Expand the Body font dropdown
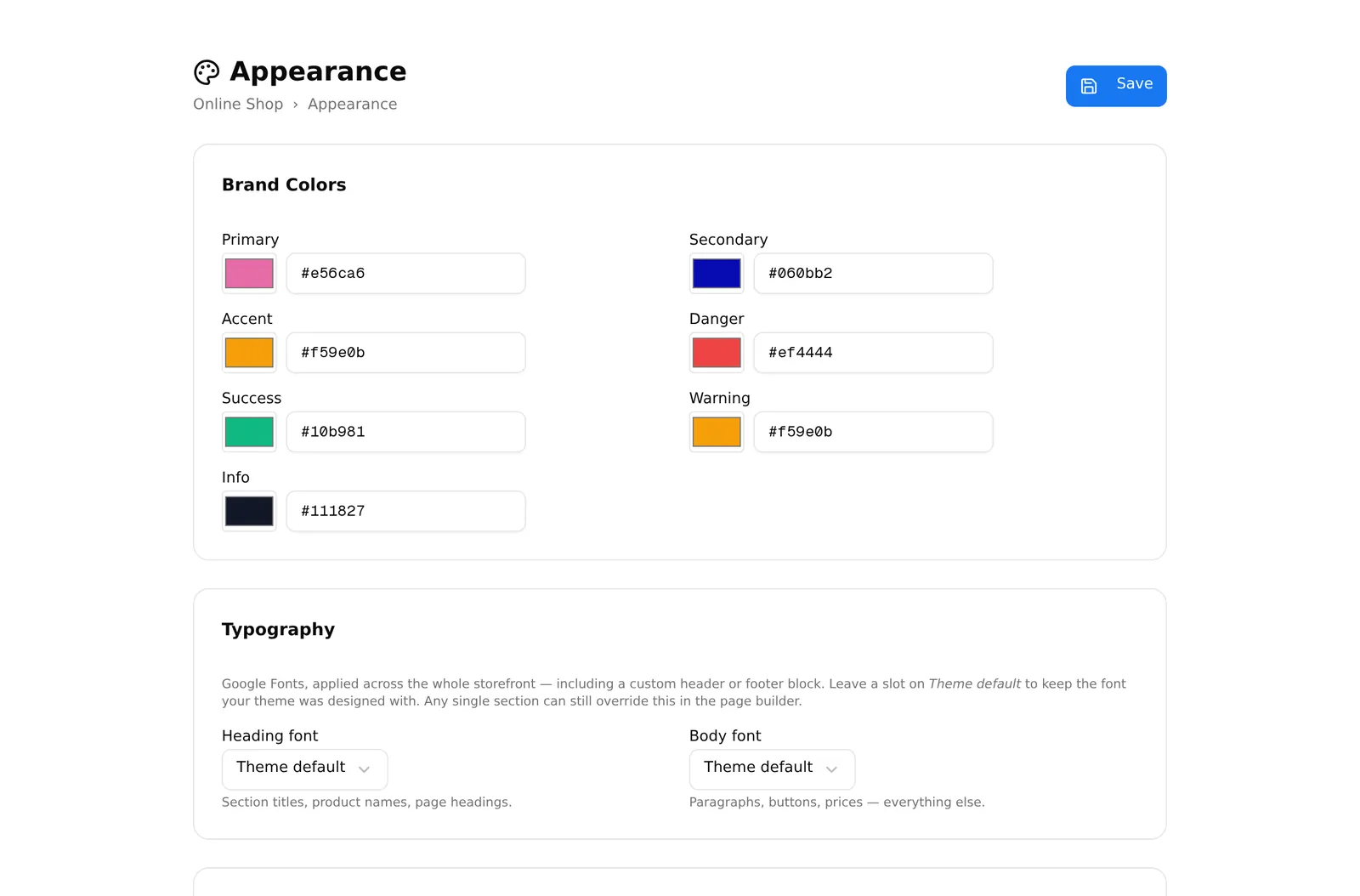Screen dimensions: 1360x896 tap(773, 769)
